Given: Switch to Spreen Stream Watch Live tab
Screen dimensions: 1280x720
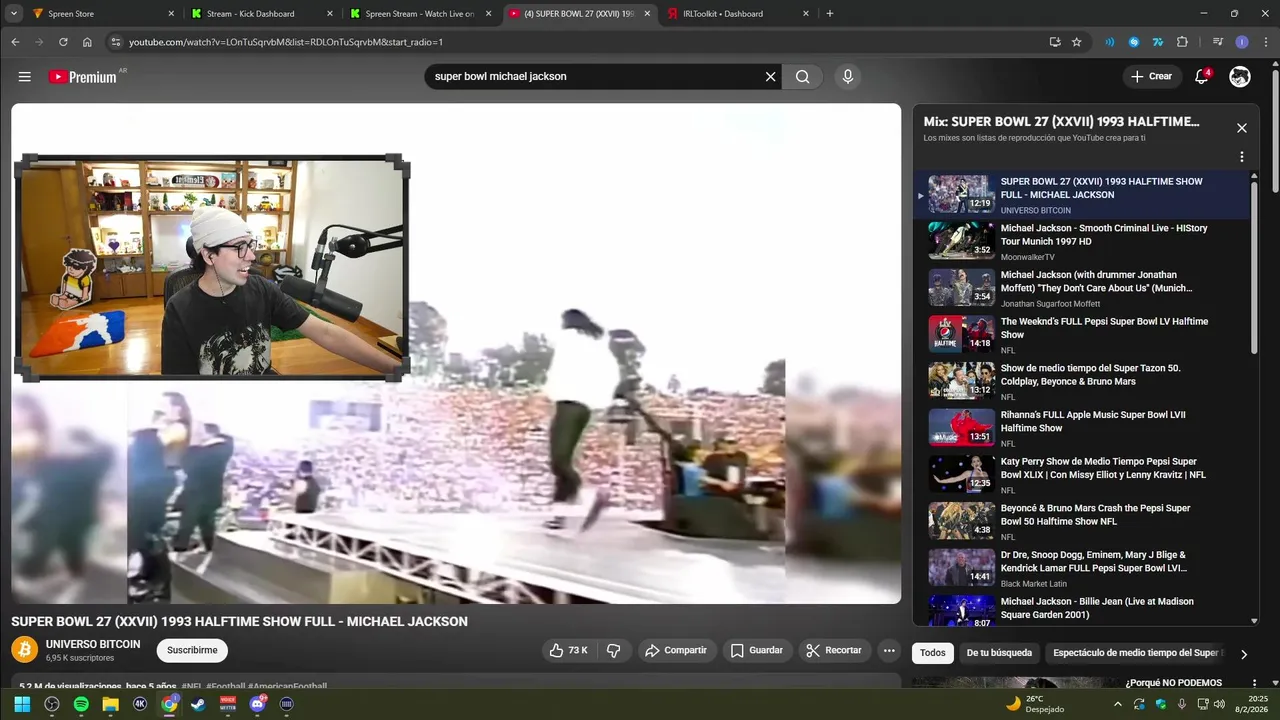Looking at the screenshot, I should (x=420, y=14).
